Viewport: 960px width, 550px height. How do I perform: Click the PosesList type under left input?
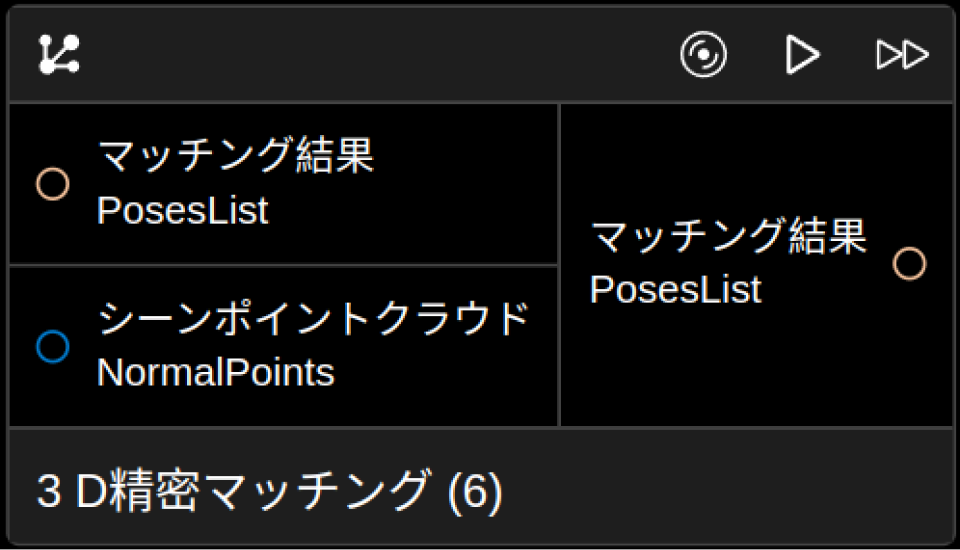182,211
